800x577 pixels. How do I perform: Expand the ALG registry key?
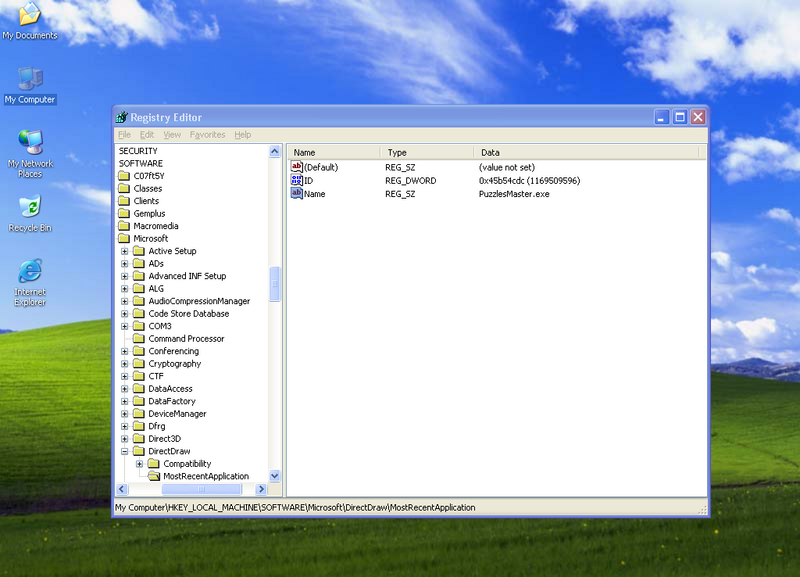tap(124, 289)
